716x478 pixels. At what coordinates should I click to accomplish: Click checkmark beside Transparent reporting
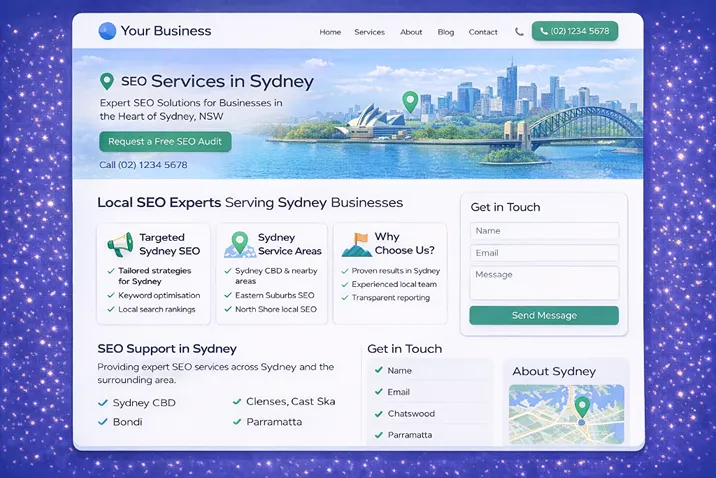[x=345, y=298]
